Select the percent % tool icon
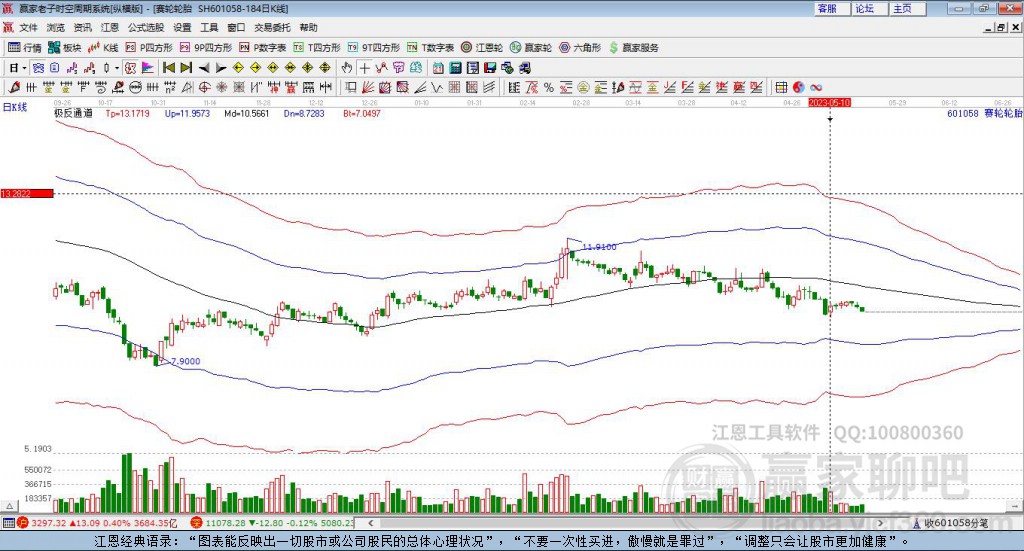1024x551 pixels. click(x=549, y=87)
